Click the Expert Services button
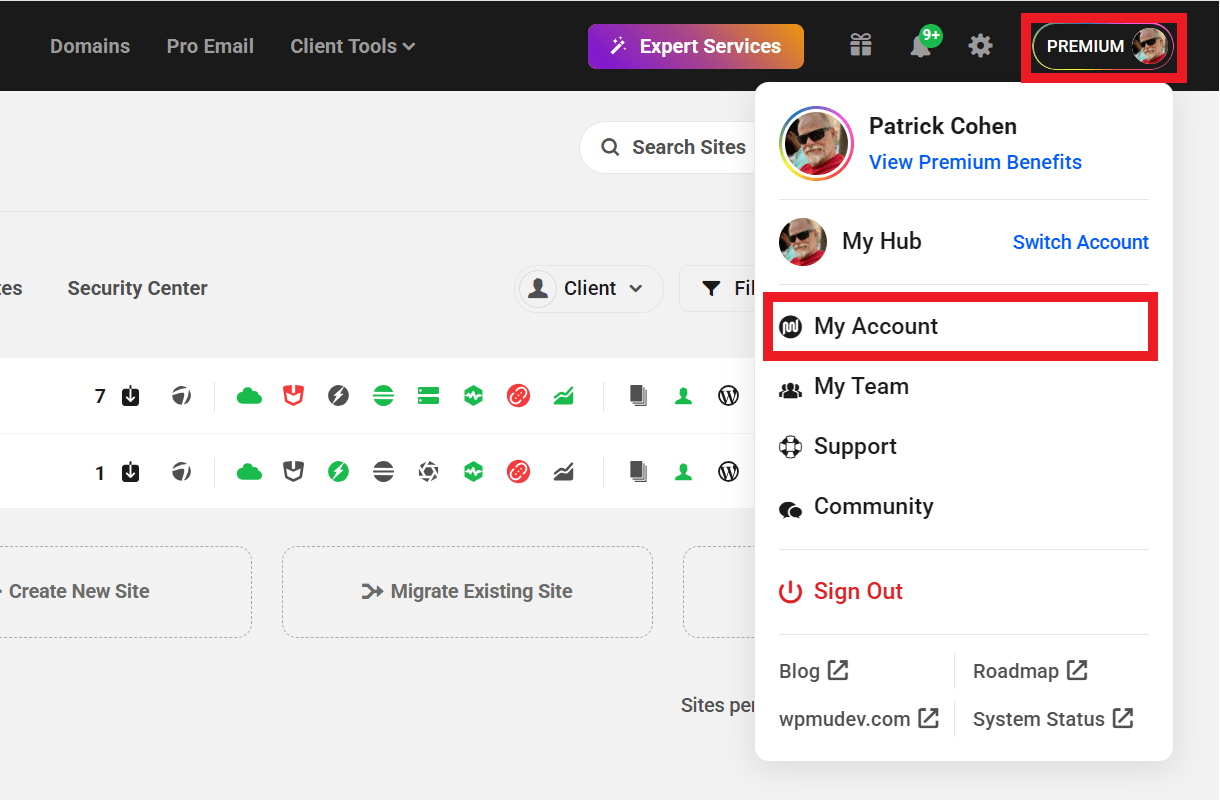1220x800 pixels. (695, 46)
